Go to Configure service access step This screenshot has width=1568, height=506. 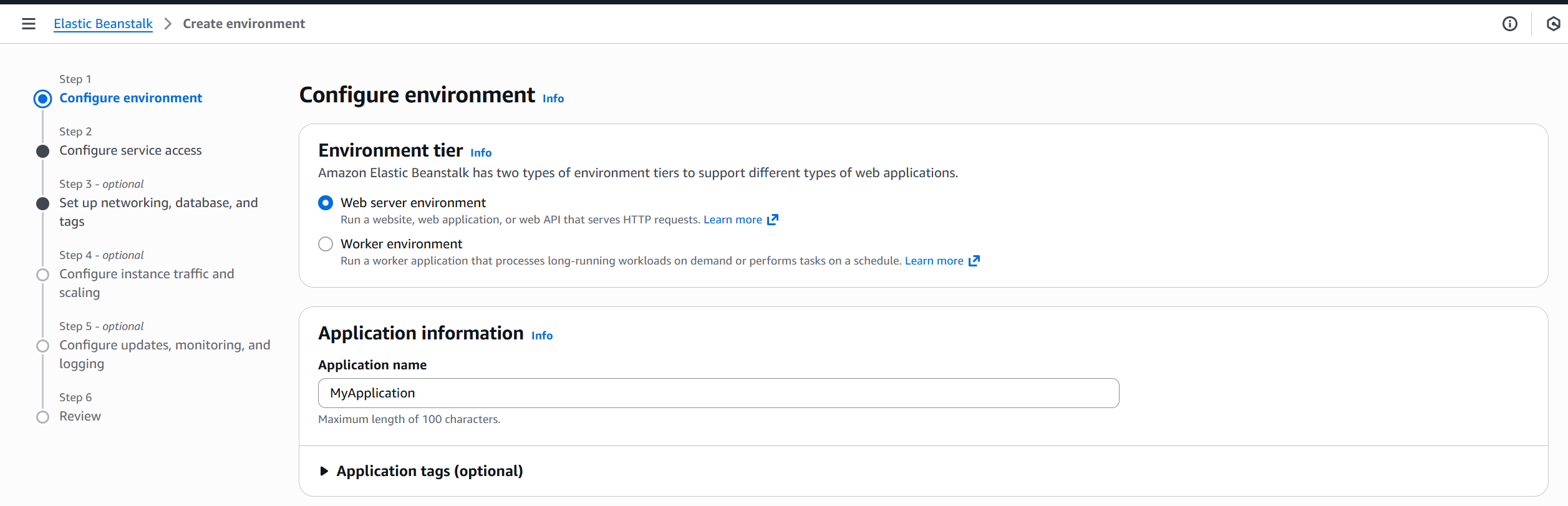(x=130, y=150)
